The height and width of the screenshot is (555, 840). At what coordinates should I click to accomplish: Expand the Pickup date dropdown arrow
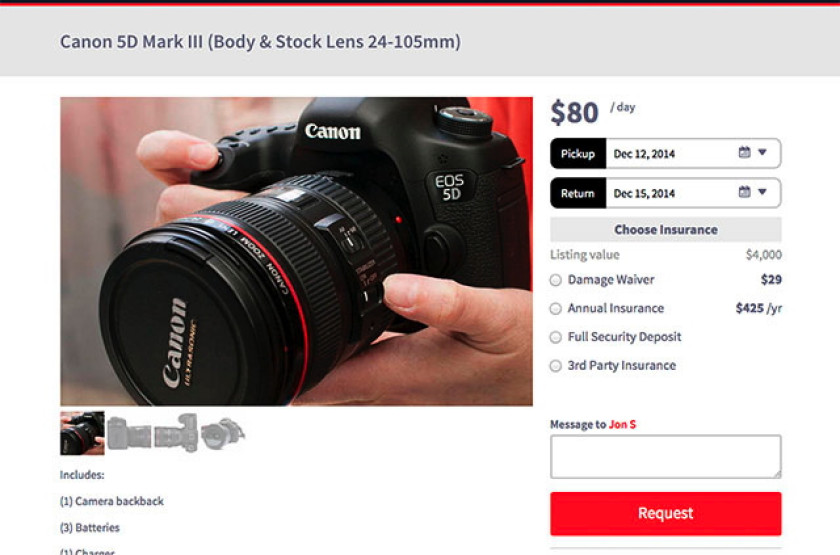pos(762,152)
